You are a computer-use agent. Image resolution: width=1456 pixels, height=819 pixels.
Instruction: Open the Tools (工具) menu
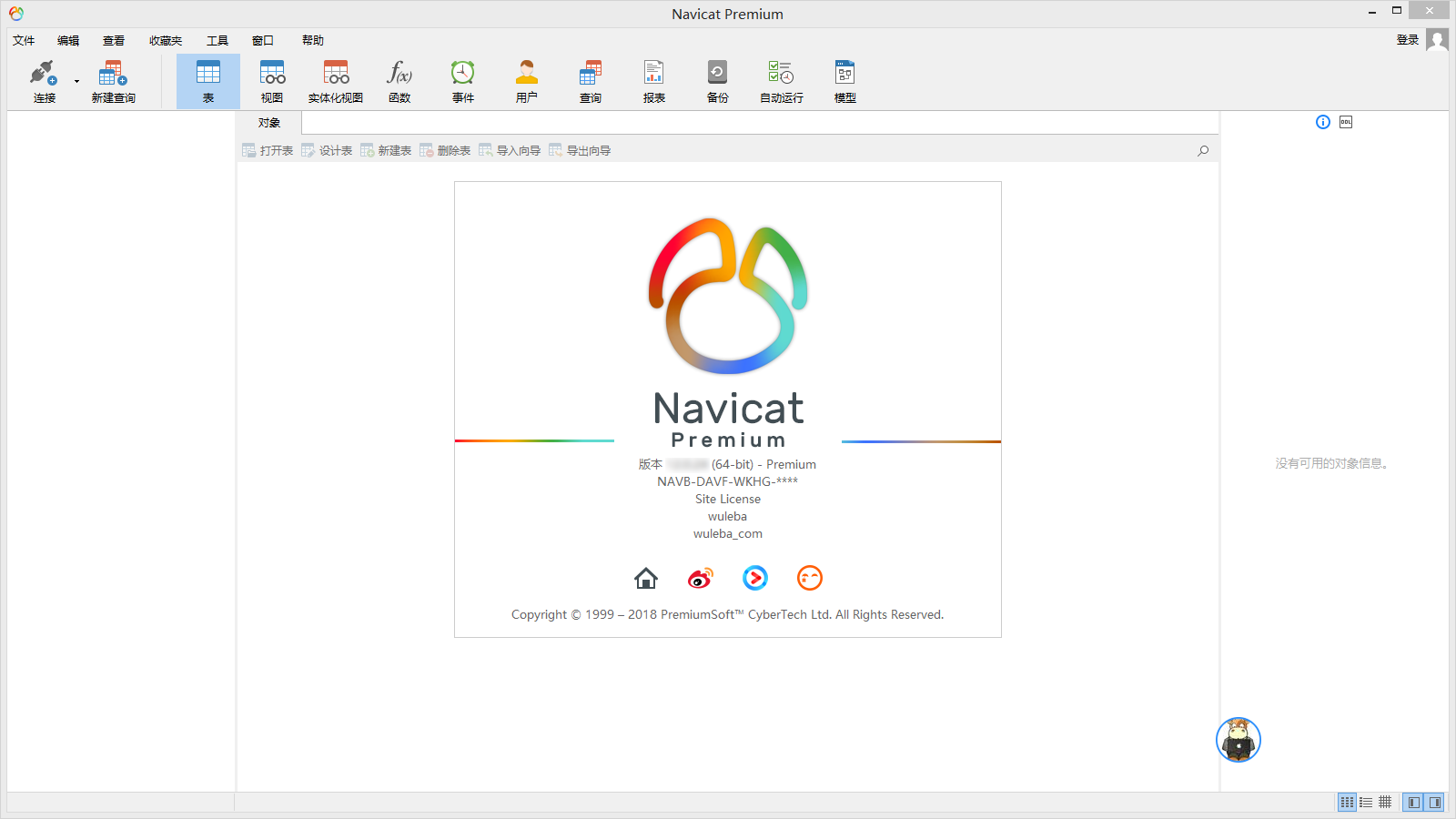pos(217,40)
